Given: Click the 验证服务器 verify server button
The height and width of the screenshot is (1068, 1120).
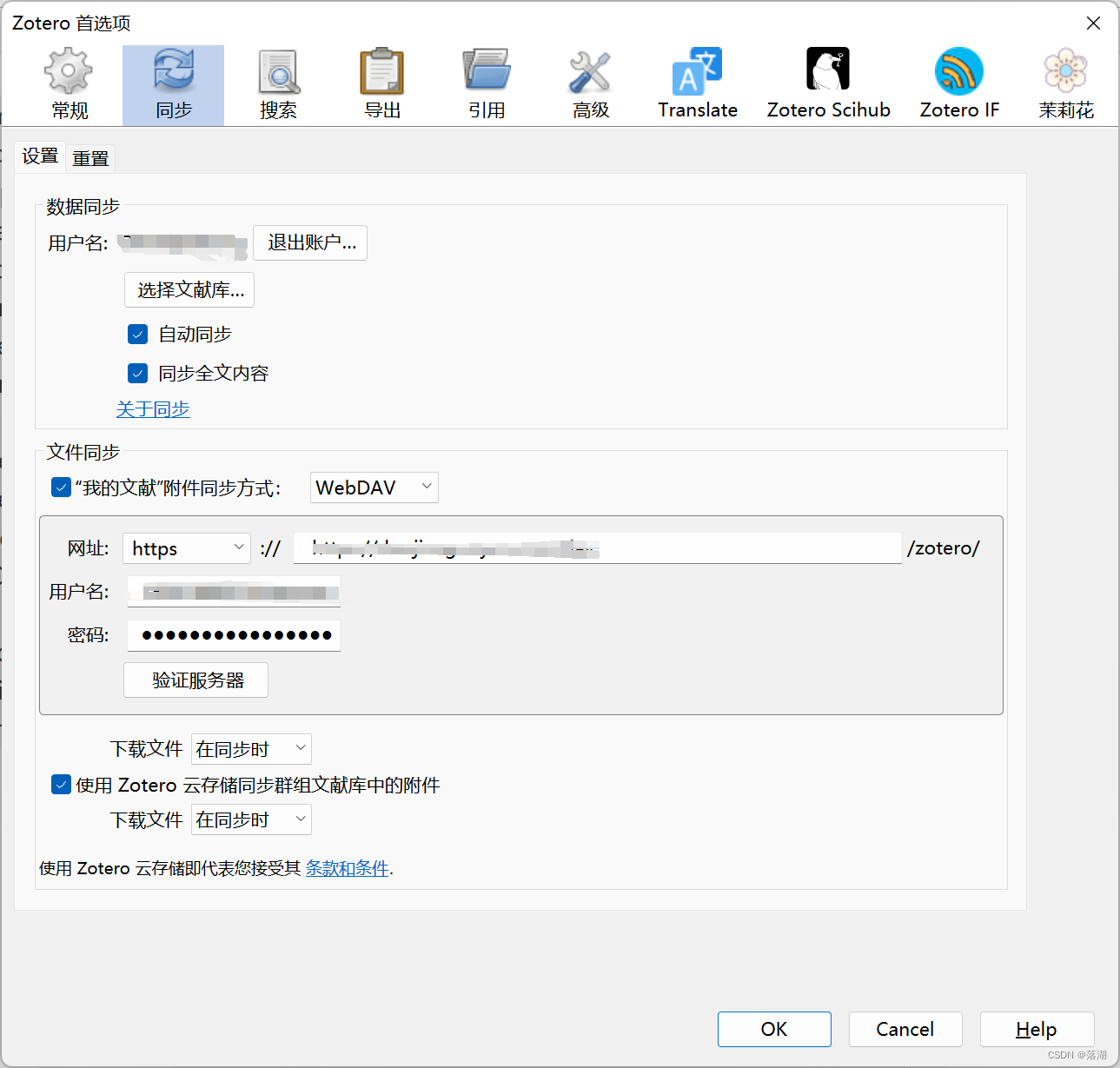Looking at the screenshot, I should 196,680.
